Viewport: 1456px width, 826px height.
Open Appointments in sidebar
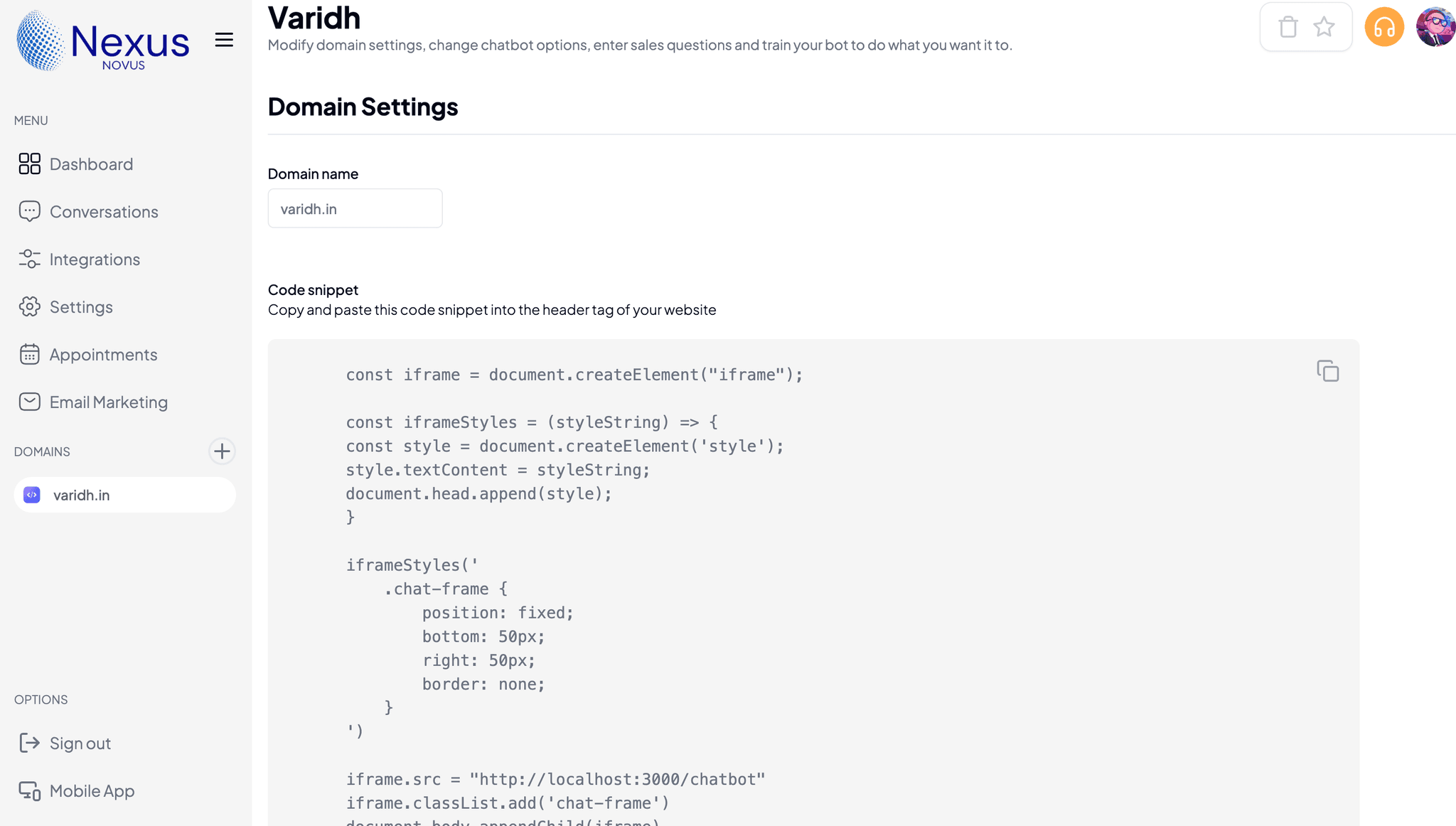pyautogui.click(x=103, y=355)
